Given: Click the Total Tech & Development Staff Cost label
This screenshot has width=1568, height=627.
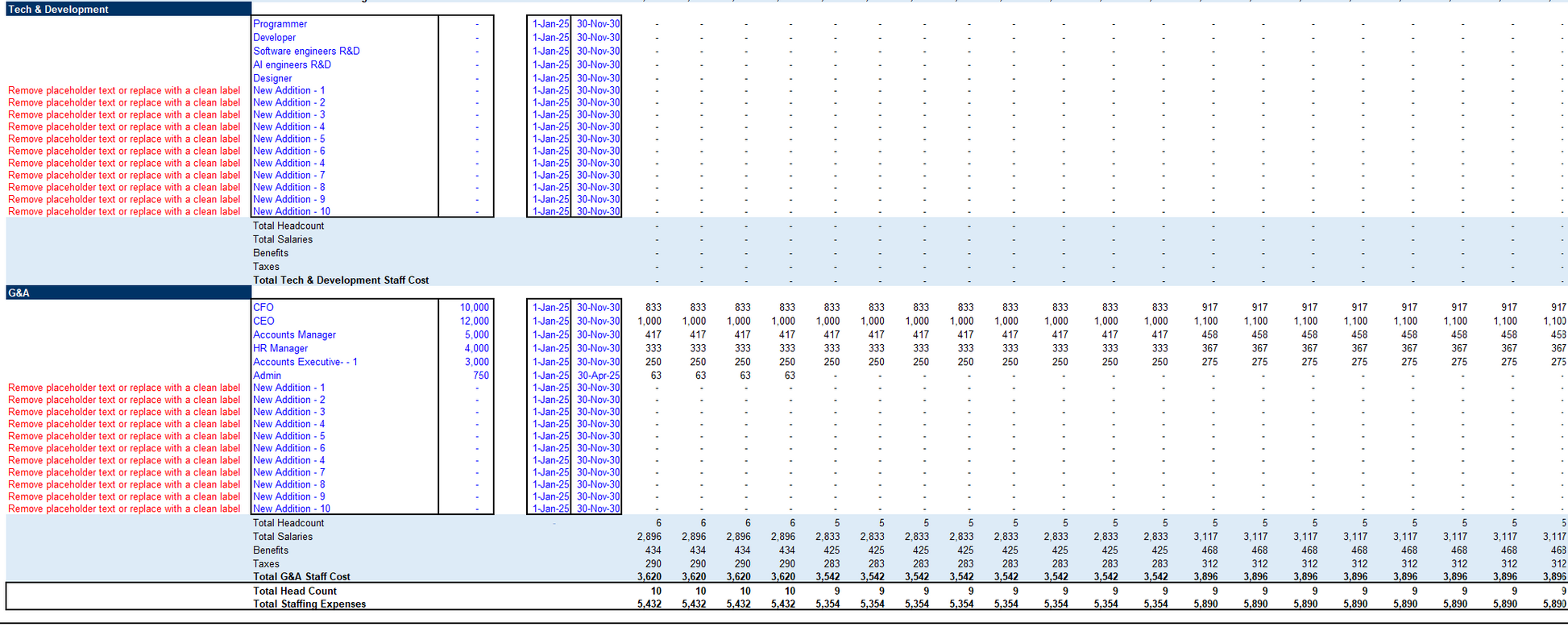Looking at the screenshot, I should pyautogui.click(x=341, y=280).
